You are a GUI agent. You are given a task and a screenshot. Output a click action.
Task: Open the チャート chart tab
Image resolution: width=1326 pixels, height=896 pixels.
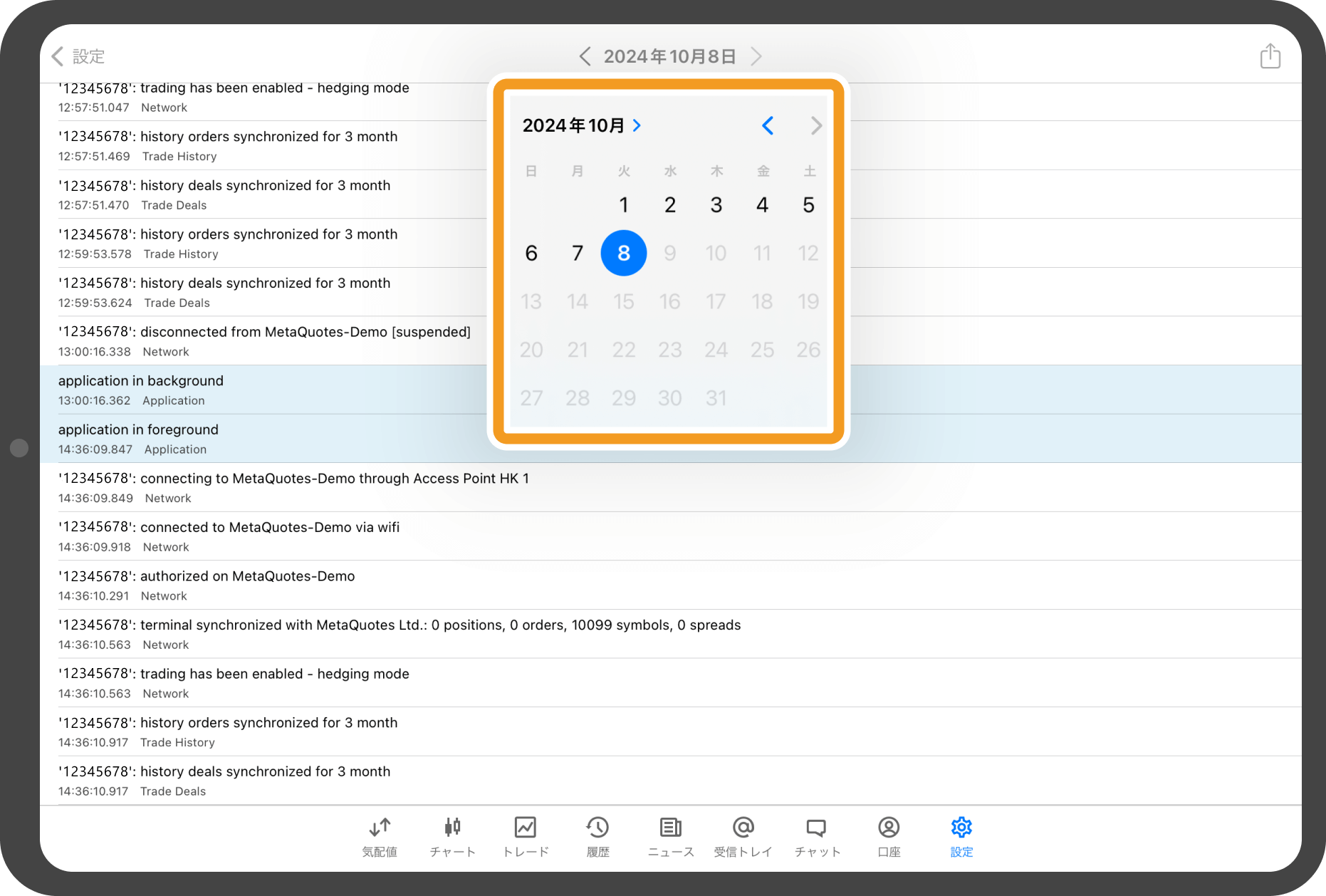tap(452, 837)
